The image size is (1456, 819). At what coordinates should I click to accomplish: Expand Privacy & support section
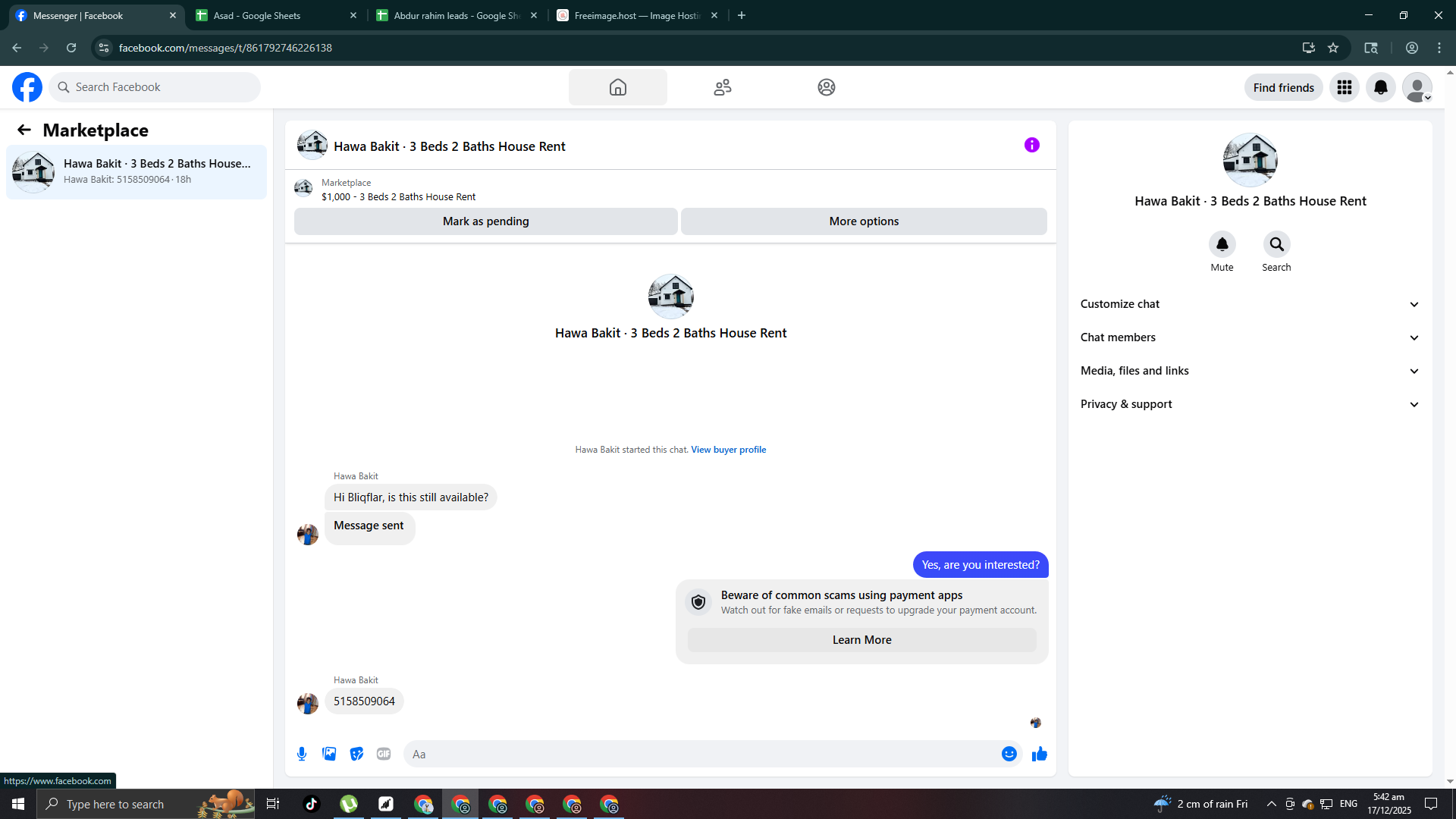coord(1250,404)
